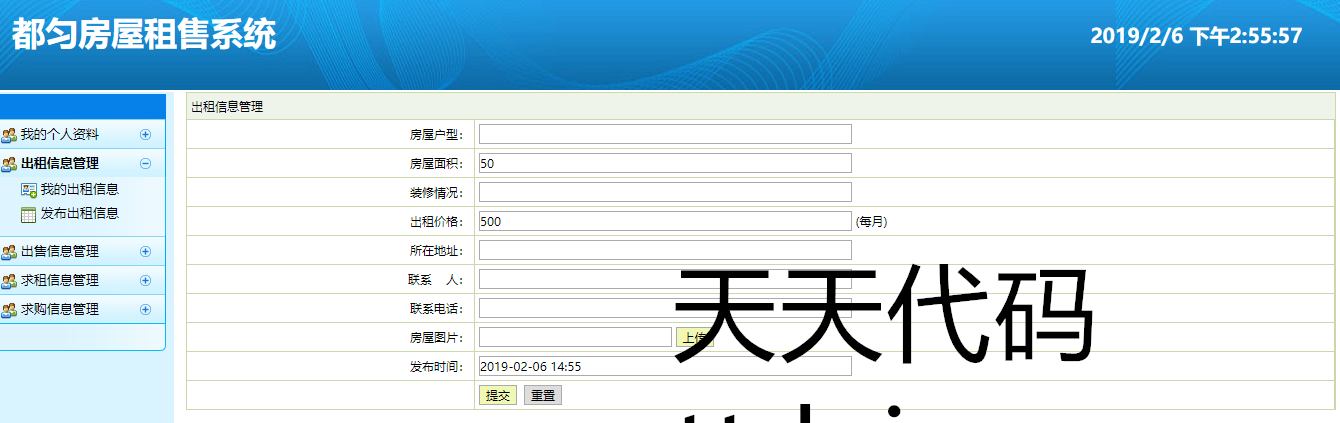This screenshot has width=1340, height=423.
Task: Click the user icon beside 求购信息管理
Action: (x=9, y=310)
